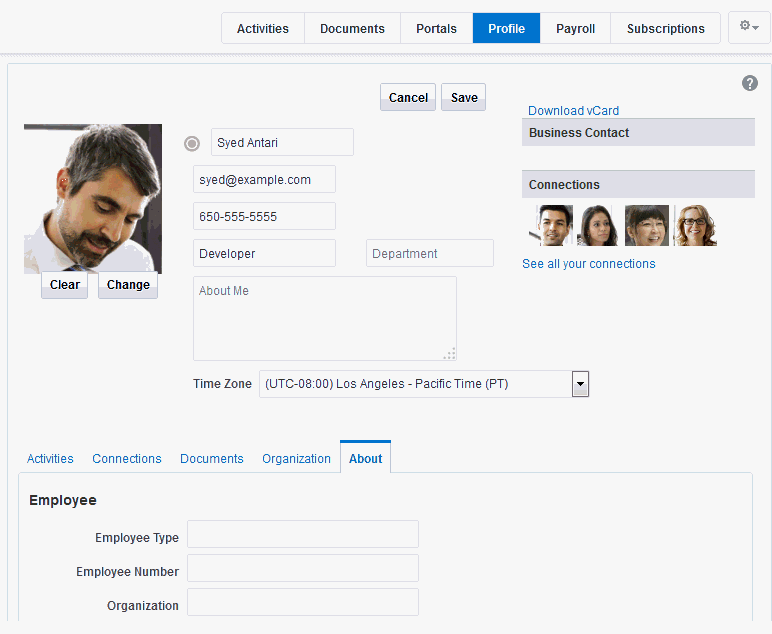Open the Subscriptions tab
772x634 pixels.
[x=666, y=29]
